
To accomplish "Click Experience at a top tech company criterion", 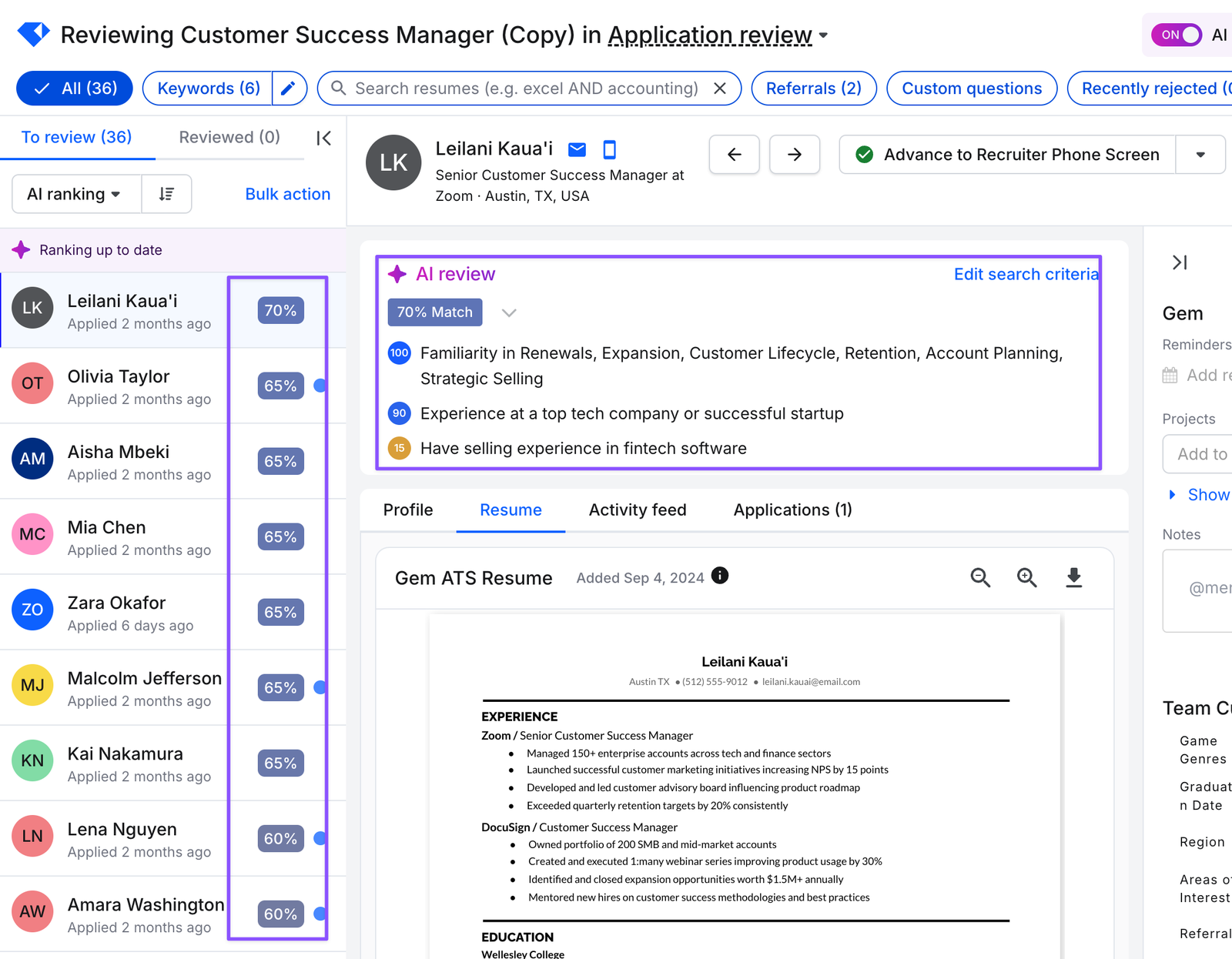I will coord(632,414).
